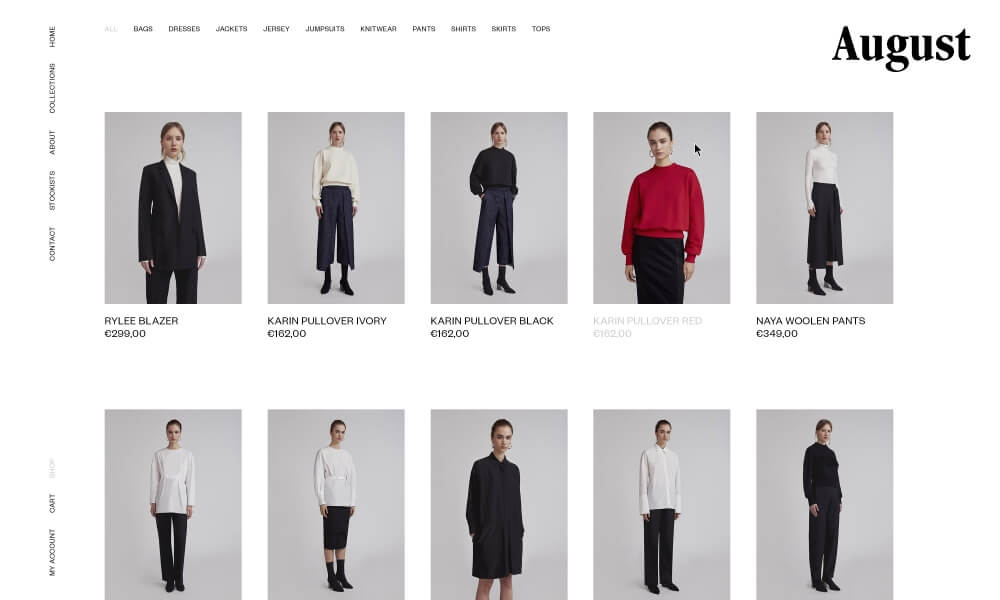Click the Karin Pullover Red title link
The width and height of the screenshot is (1000, 600).
tap(647, 321)
